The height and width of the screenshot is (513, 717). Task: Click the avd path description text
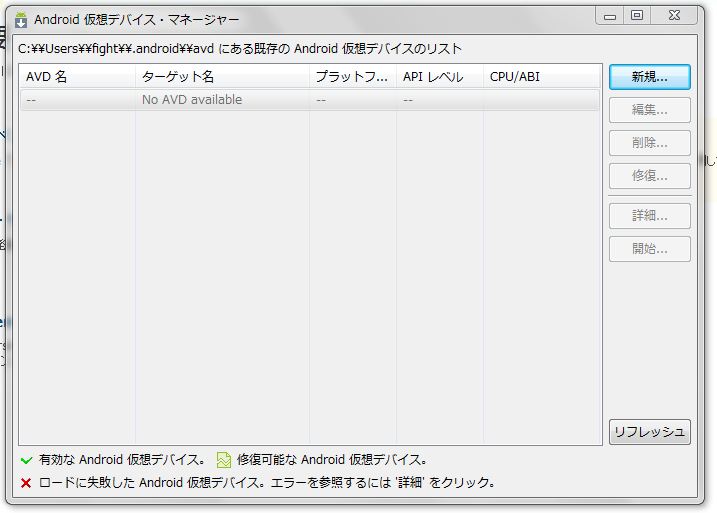click(240, 48)
